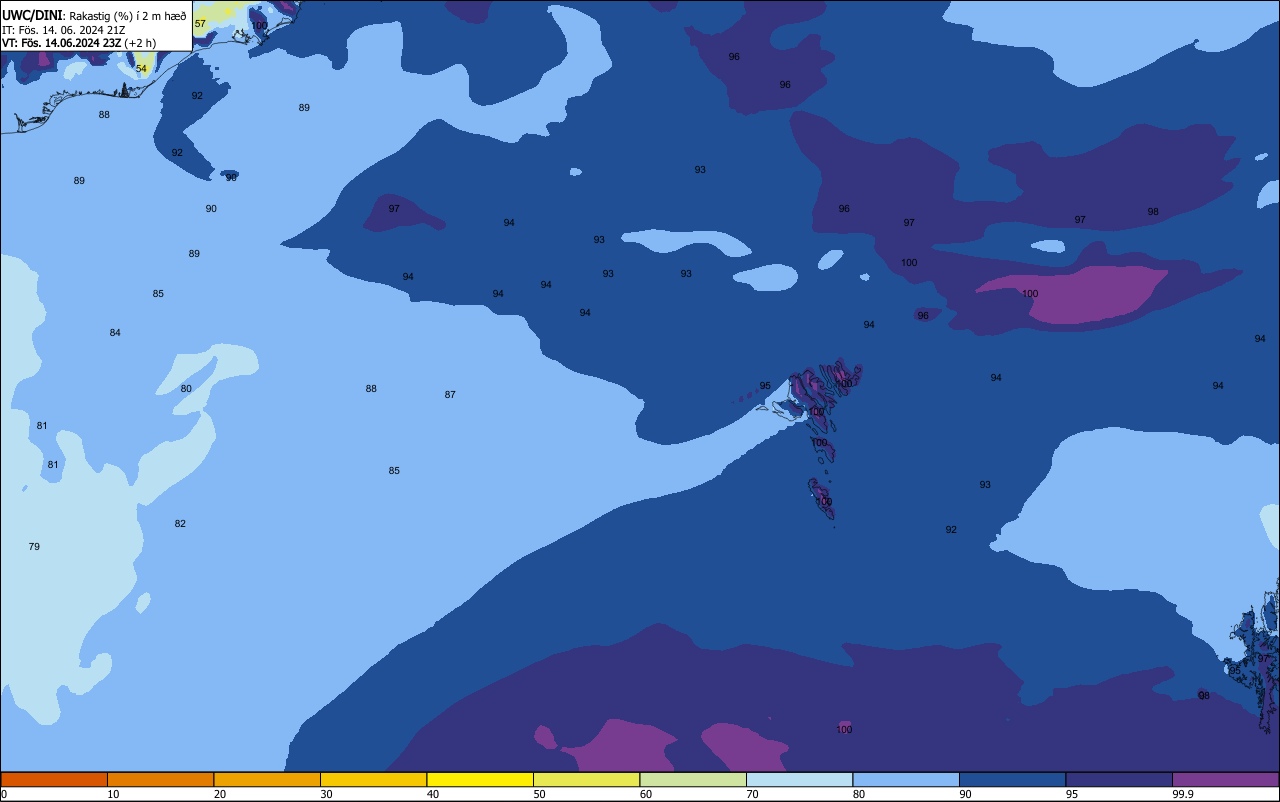Viewport: 1280px width, 802px height.
Task: Click the dark orange 0–10 legend swatch
Action: [54, 779]
